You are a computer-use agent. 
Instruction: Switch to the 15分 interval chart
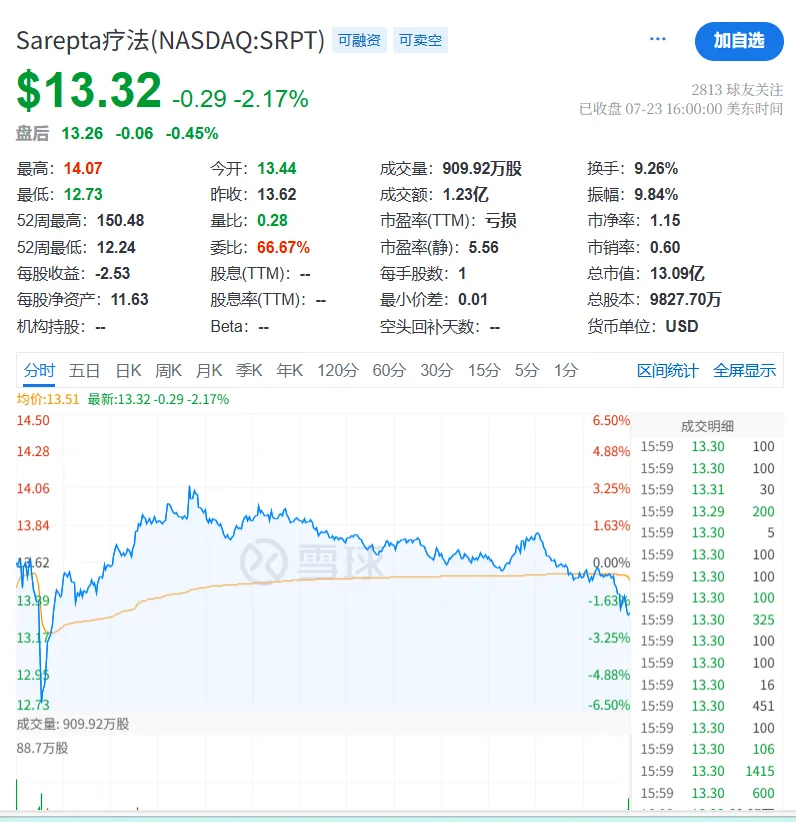pyautogui.click(x=484, y=370)
